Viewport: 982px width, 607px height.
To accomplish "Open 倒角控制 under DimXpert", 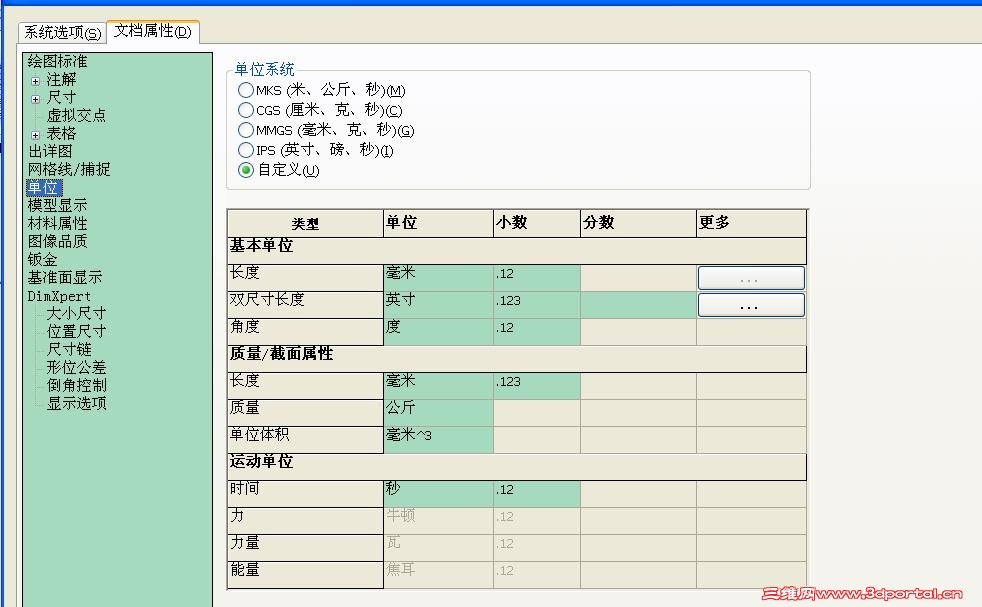I will (76, 385).
